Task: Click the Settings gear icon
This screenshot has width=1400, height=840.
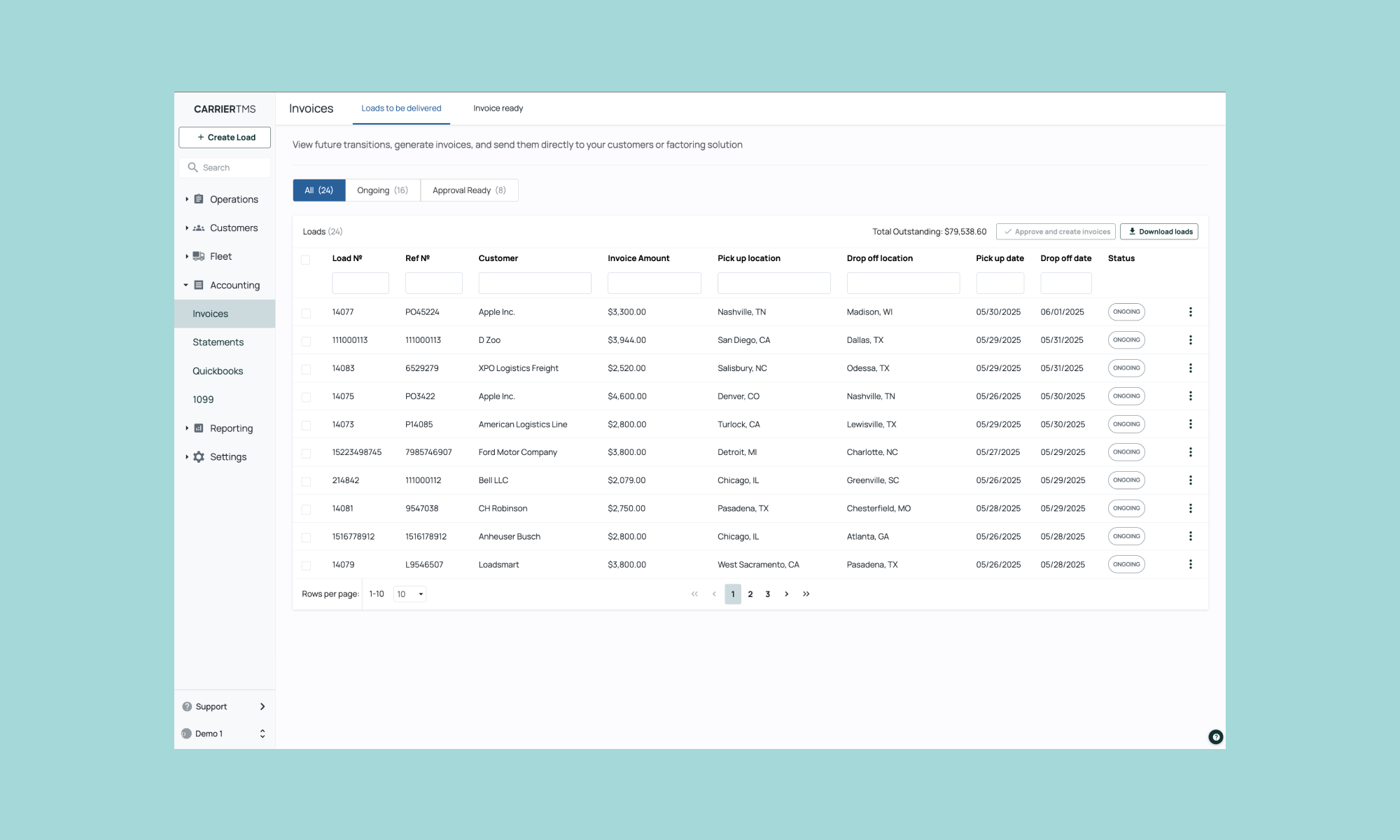Action: coord(199,457)
